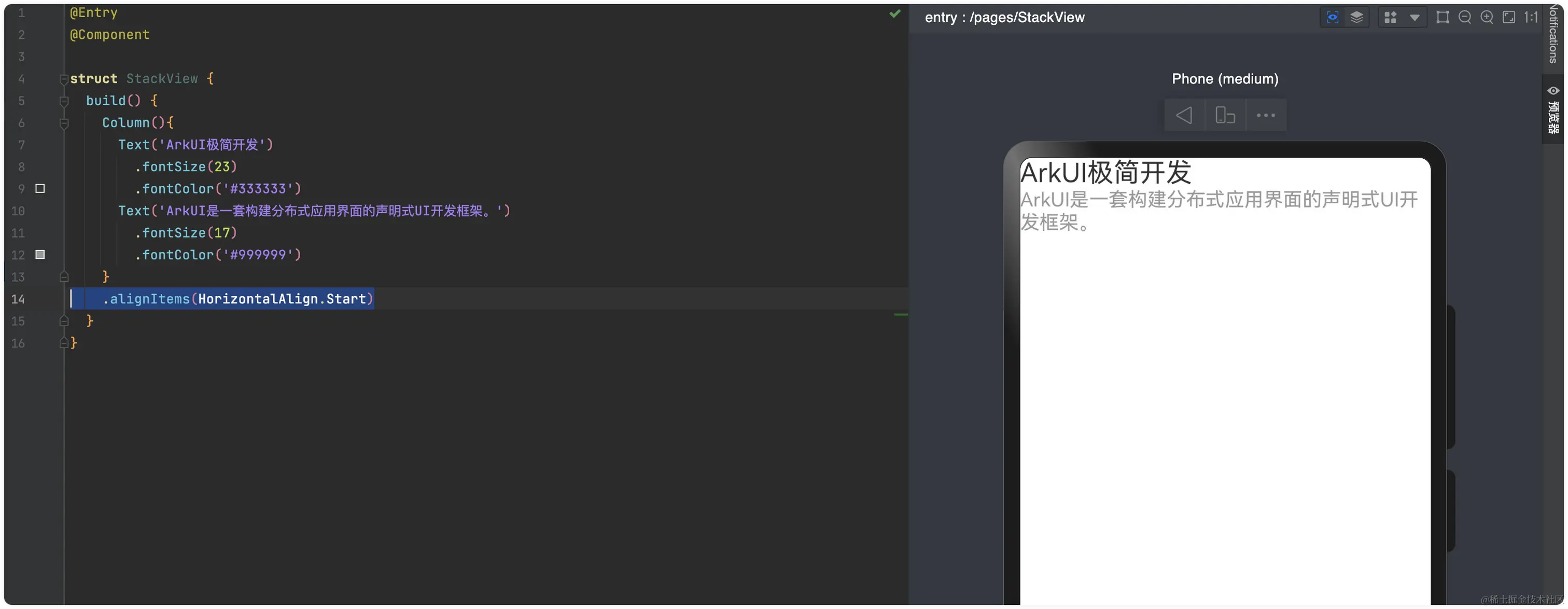This screenshot has width=1568, height=609.
Task: Click the #333333 color swatch in gutter
Action: (40, 189)
